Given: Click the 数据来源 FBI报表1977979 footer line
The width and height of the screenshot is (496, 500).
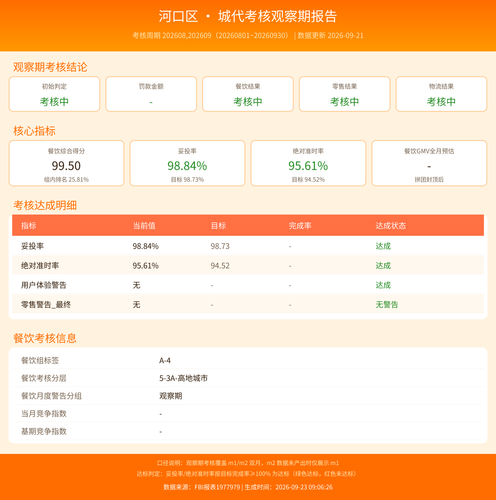Looking at the screenshot, I should pos(248,487).
